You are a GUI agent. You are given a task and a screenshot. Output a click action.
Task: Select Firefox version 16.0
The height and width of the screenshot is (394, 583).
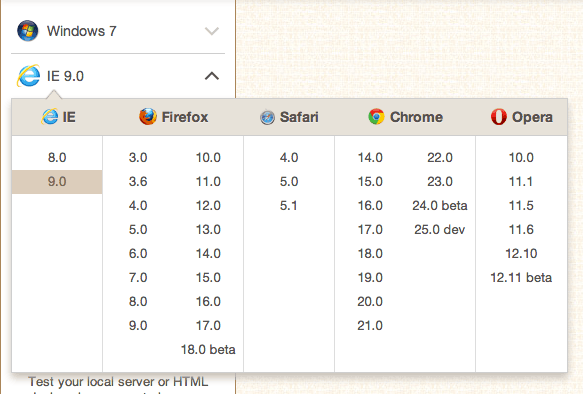208,301
